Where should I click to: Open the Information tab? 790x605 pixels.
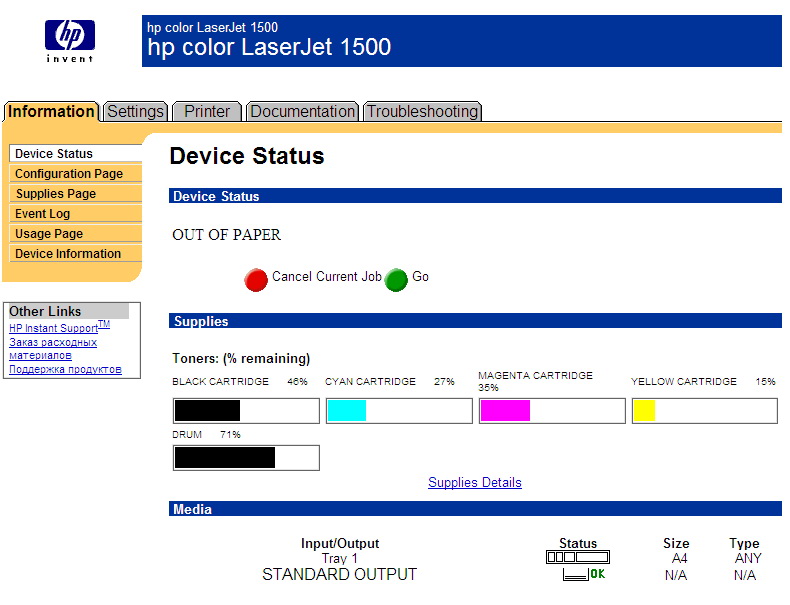[x=51, y=111]
